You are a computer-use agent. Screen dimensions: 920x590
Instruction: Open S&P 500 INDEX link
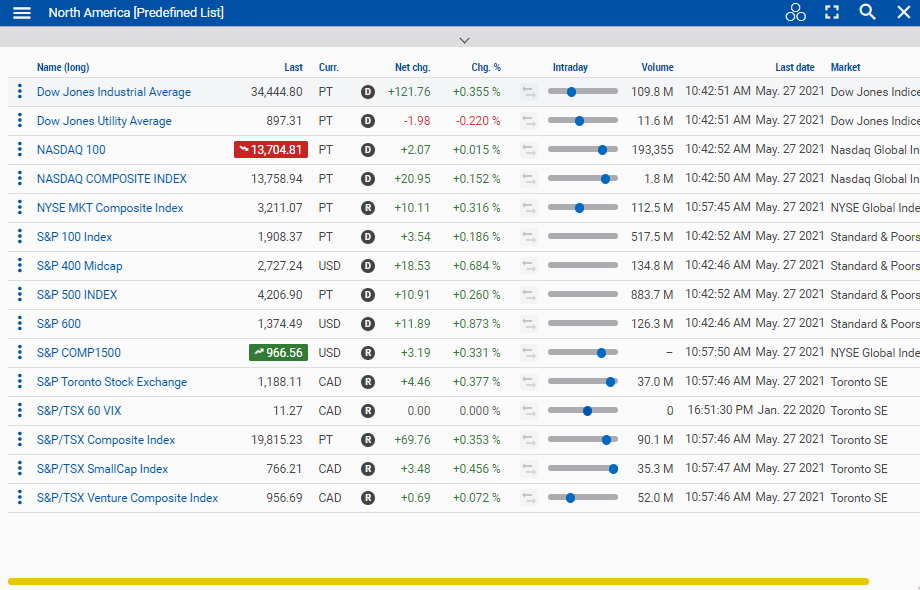[77, 294]
